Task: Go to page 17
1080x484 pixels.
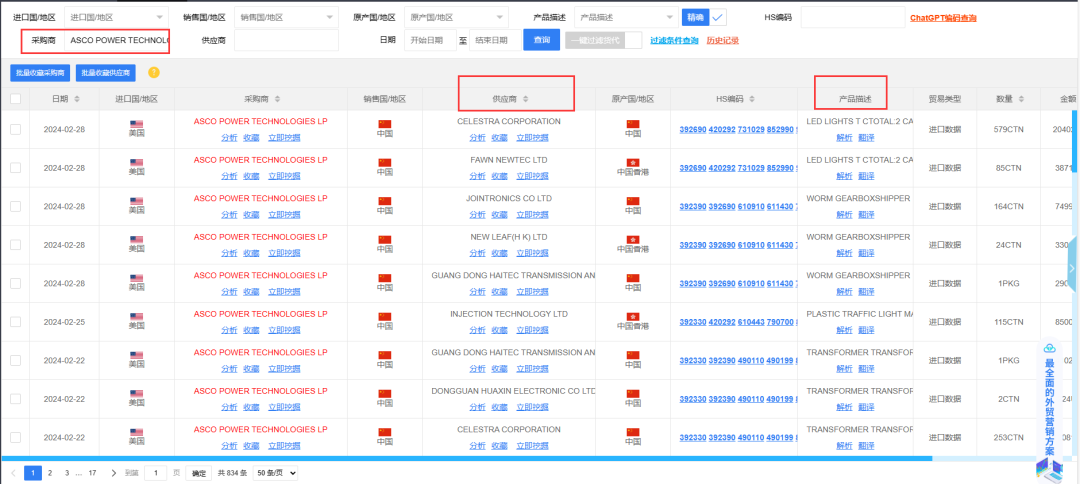Action: pos(92,473)
